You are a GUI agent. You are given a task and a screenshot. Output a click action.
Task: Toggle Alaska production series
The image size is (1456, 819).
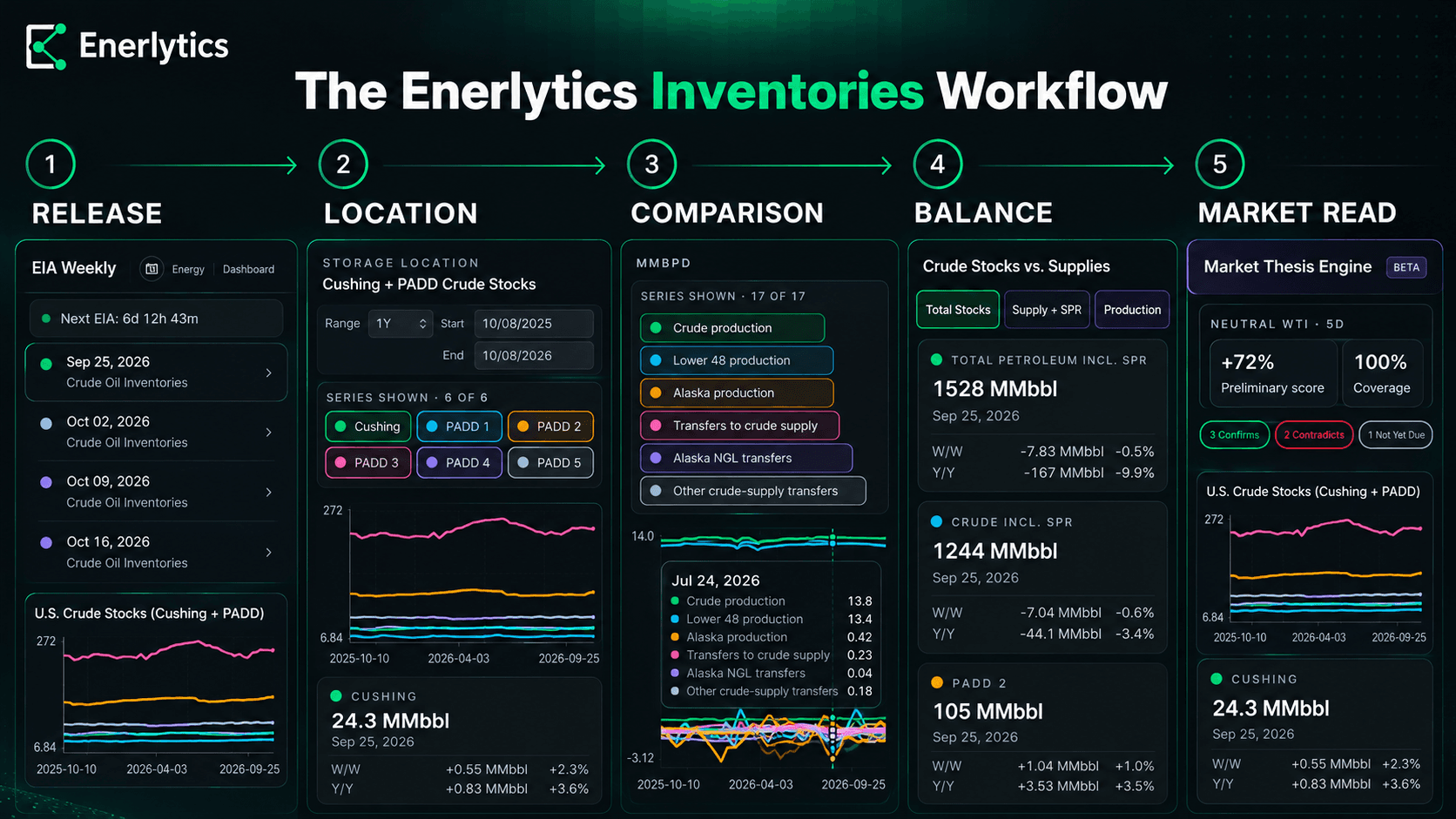pyautogui.click(x=737, y=393)
